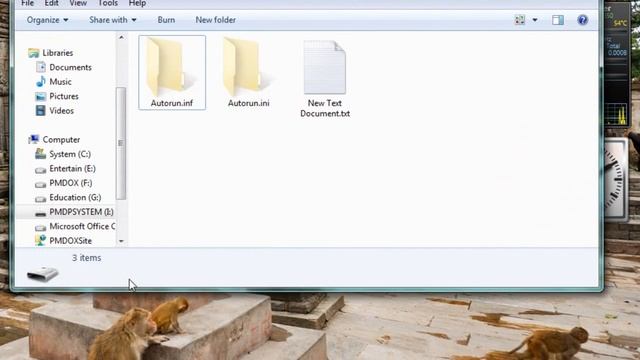
Task: Click the CPU meter gadget graph
Action: pos(617,114)
